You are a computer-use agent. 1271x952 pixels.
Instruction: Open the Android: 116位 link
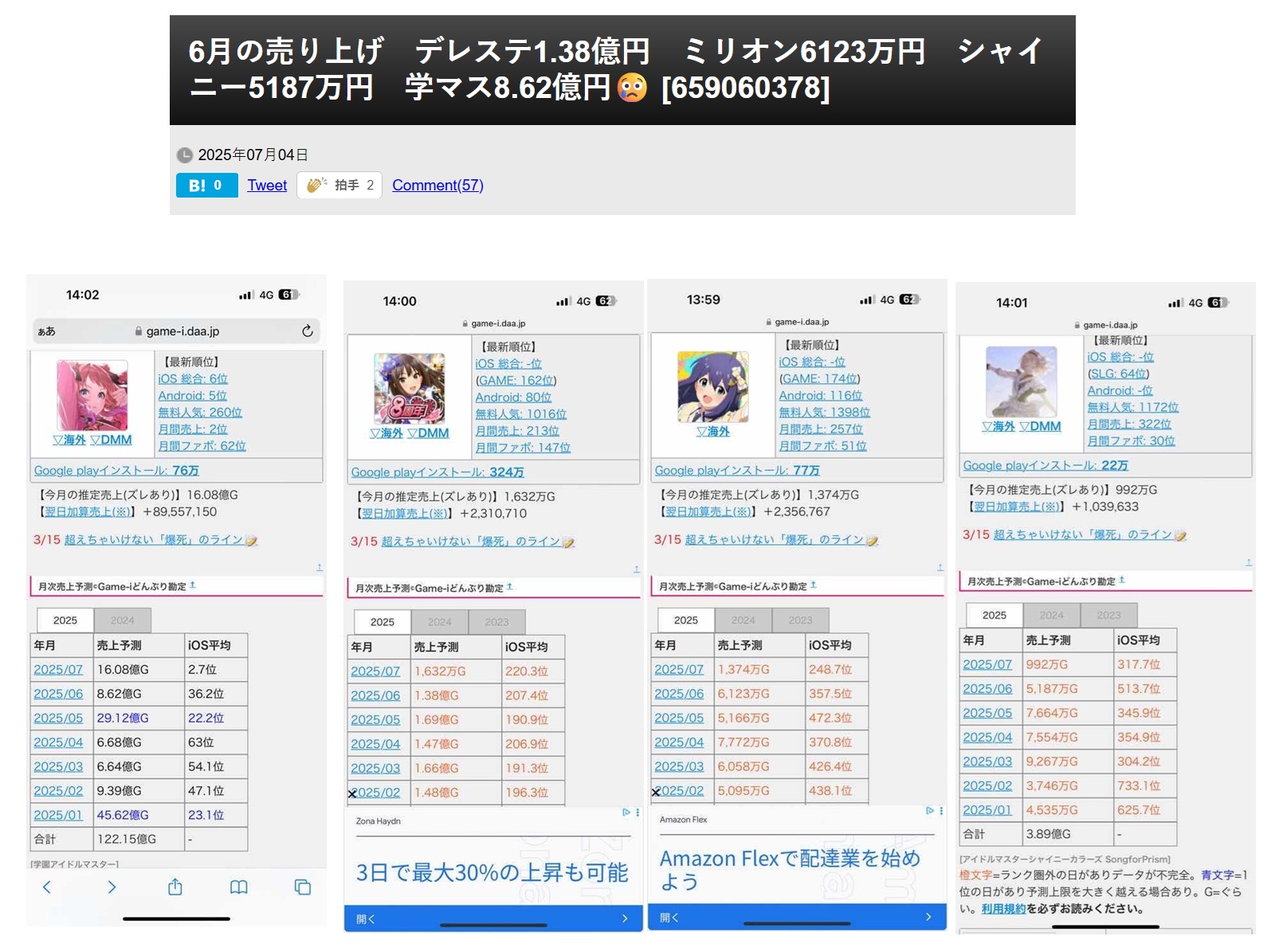click(x=821, y=395)
